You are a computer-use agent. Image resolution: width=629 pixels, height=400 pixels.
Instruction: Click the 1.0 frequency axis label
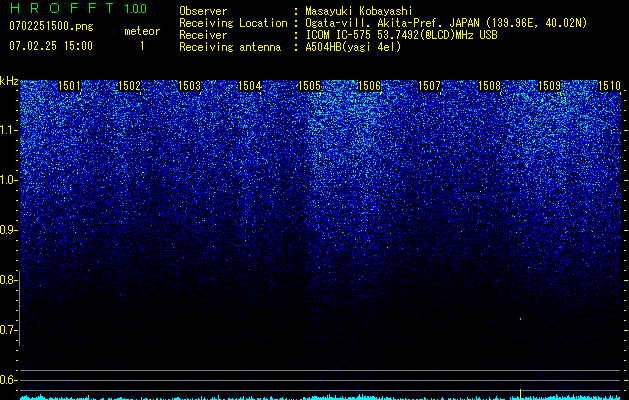(9, 180)
